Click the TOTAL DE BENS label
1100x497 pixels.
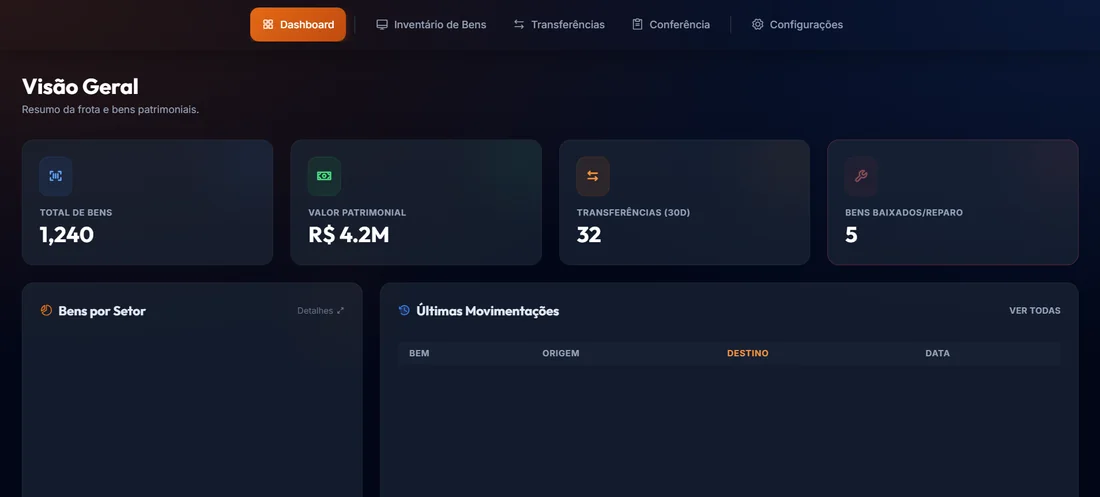pos(76,213)
